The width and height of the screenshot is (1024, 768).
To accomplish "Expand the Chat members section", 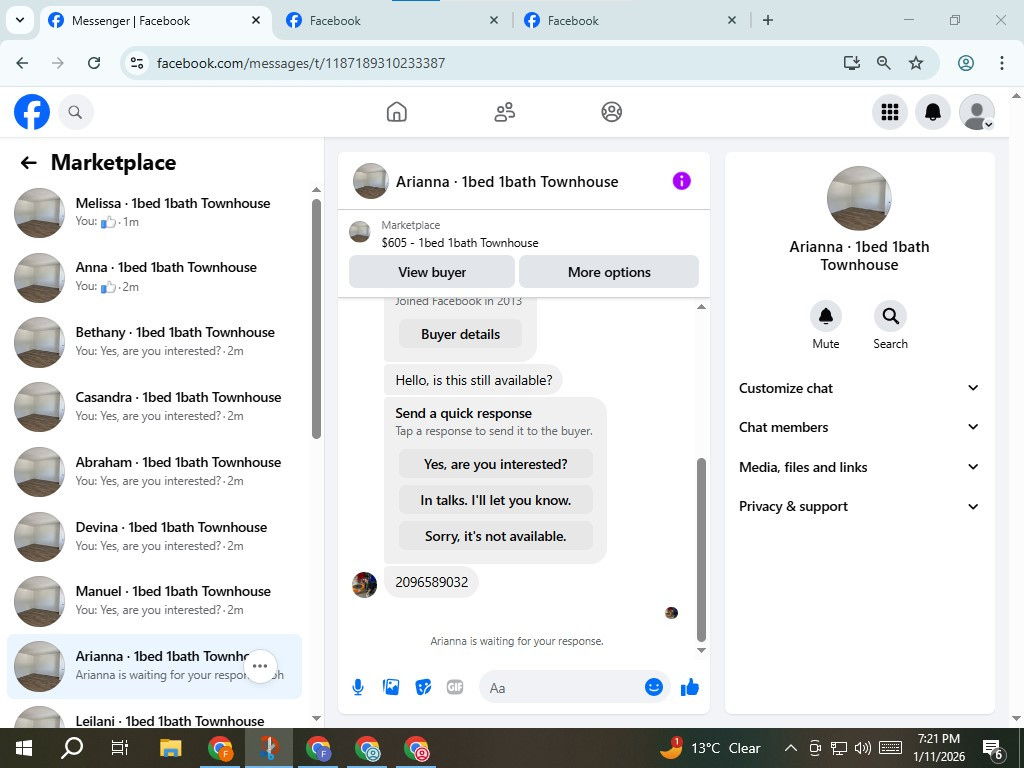I will coord(859,427).
